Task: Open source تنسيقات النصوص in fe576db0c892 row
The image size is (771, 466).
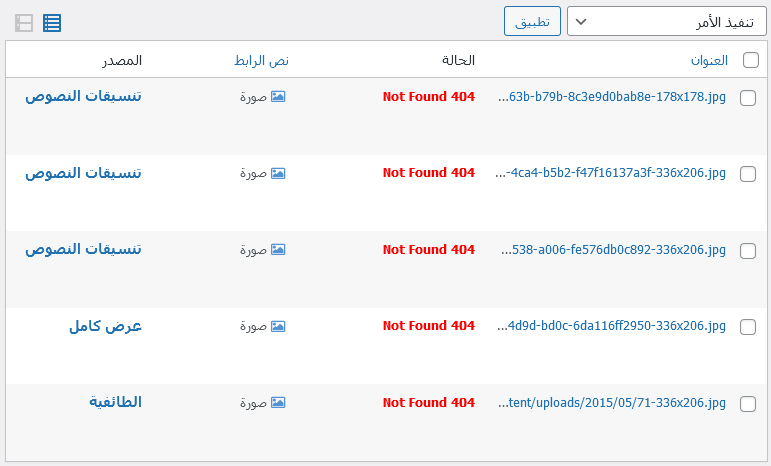Action: pyautogui.click(x=83, y=249)
